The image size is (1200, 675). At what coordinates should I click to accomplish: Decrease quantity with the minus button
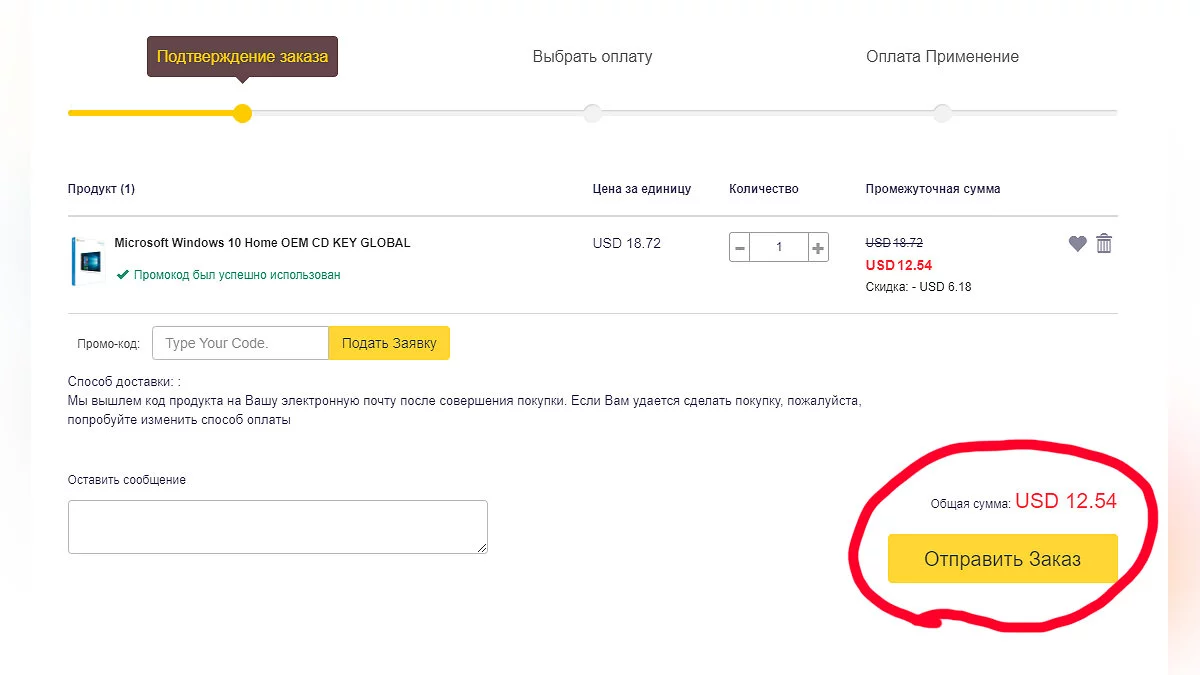pyautogui.click(x=740, y=247)
